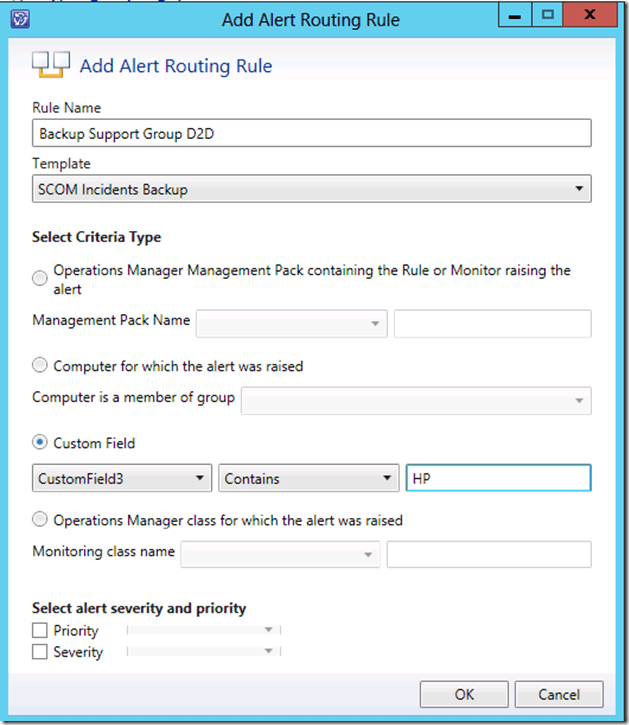Open the Contains operator dropdown
629x725 pixels.
[x=309, y=479]
